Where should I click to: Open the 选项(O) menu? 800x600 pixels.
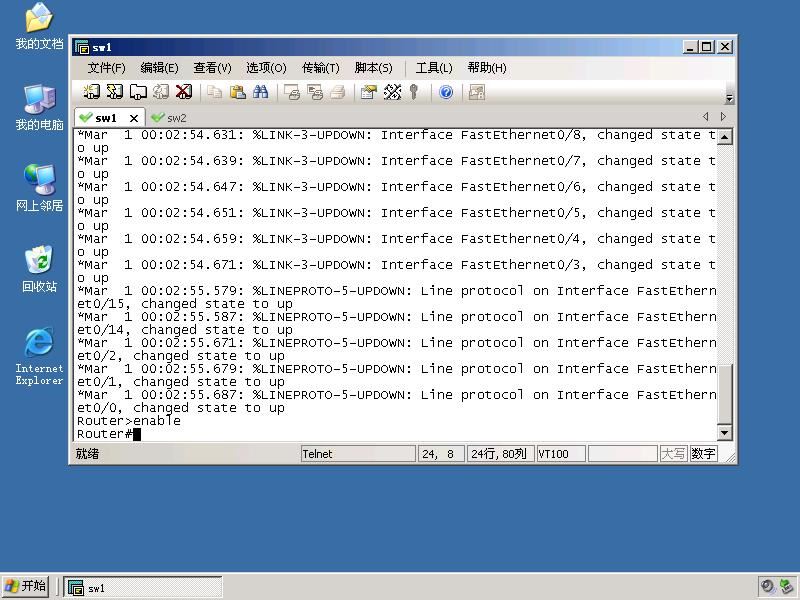[266, 68]
